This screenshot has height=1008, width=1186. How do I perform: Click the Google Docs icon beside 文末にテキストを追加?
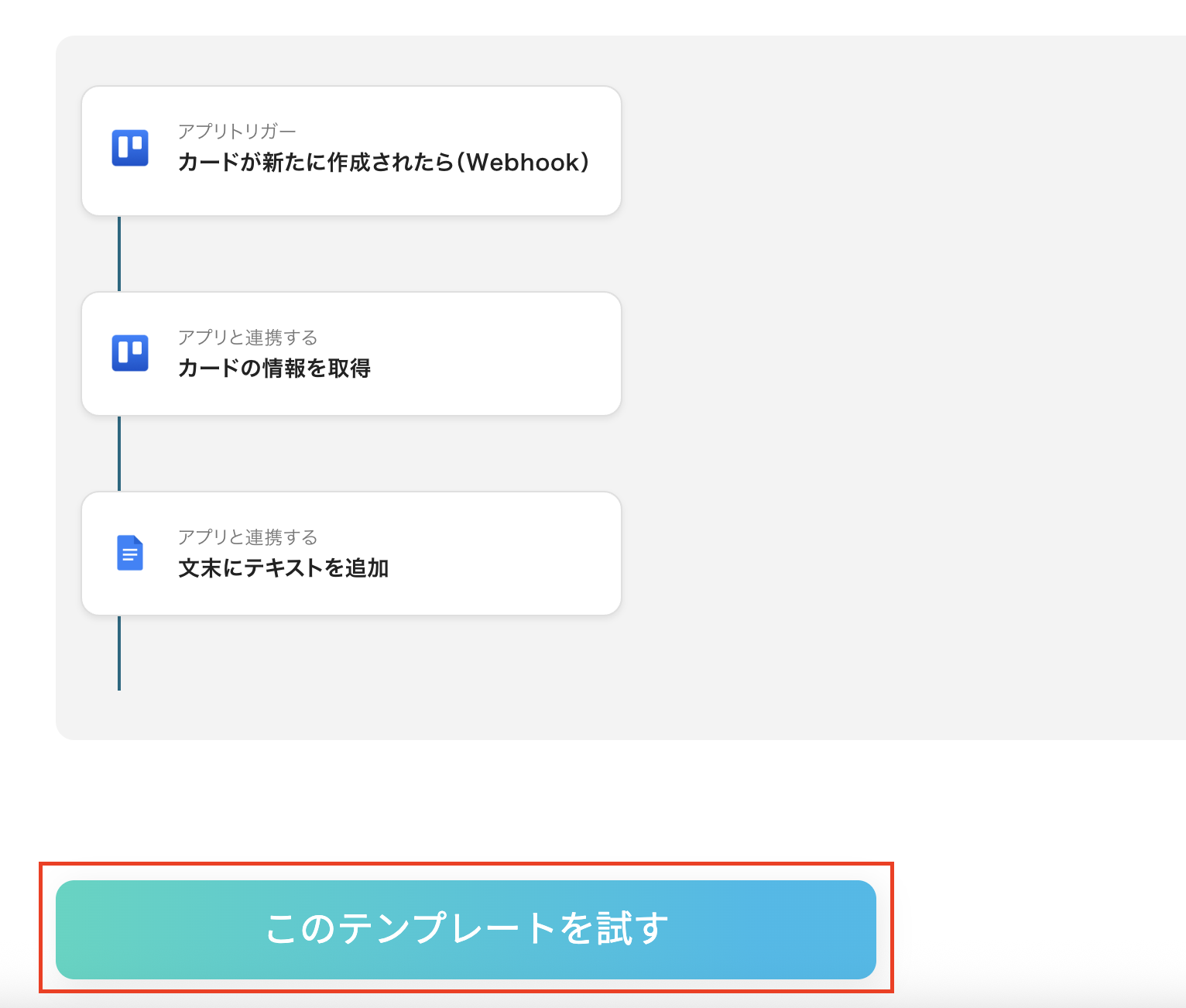[x=130, y=553]
